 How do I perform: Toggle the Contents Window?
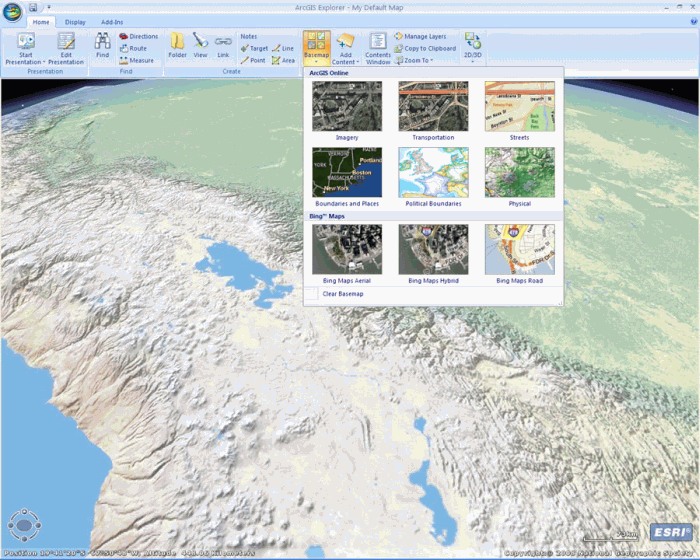[378, 48]
